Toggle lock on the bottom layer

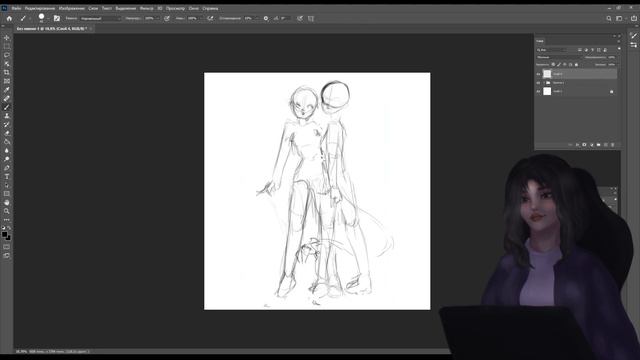click(x=611, y=92)
